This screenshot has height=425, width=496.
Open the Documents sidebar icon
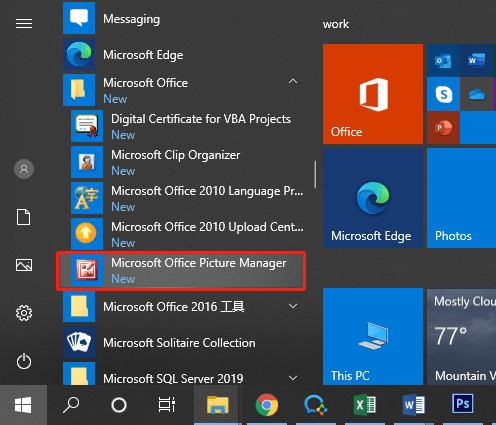point(24,217)
